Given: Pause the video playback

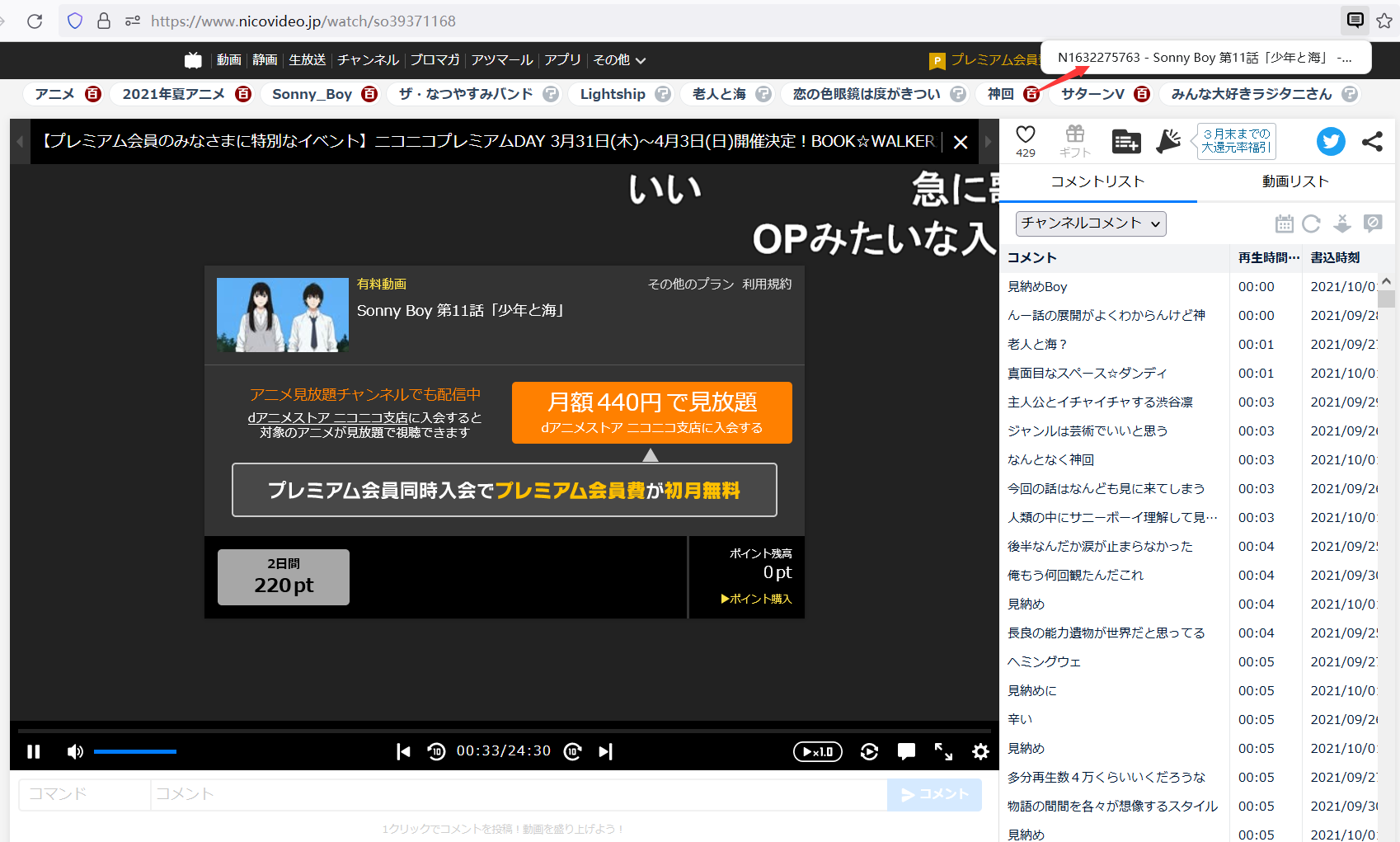Looking at the screenshot, I should click(x=34, y=751).
